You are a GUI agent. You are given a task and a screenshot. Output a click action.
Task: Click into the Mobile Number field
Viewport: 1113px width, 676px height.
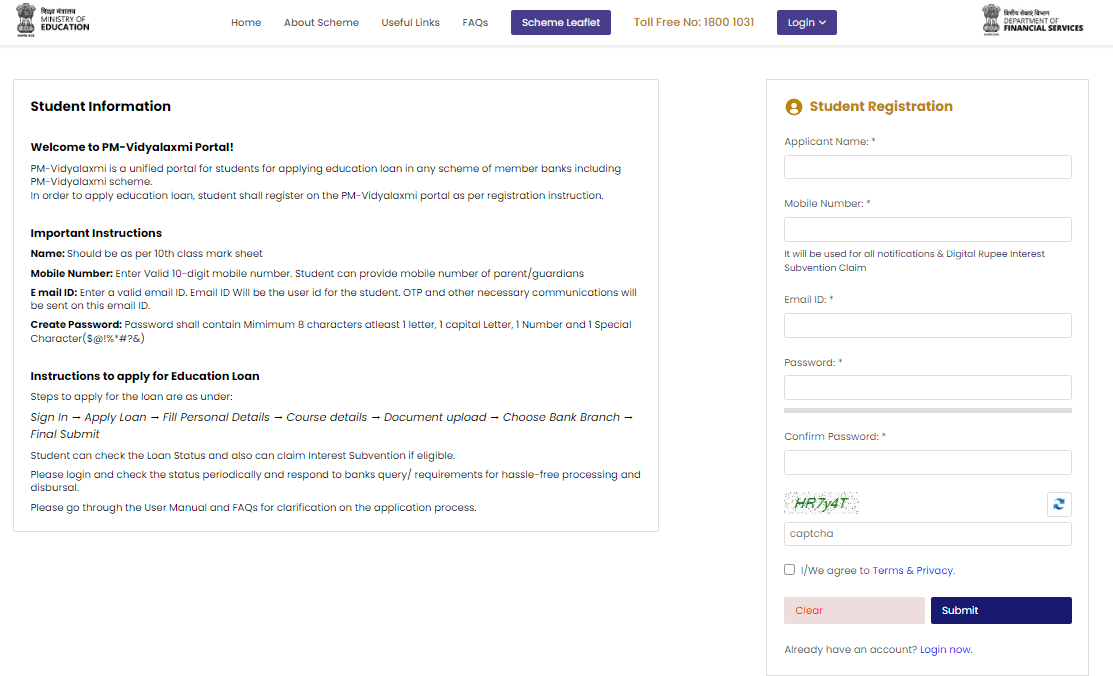point(927,229)
